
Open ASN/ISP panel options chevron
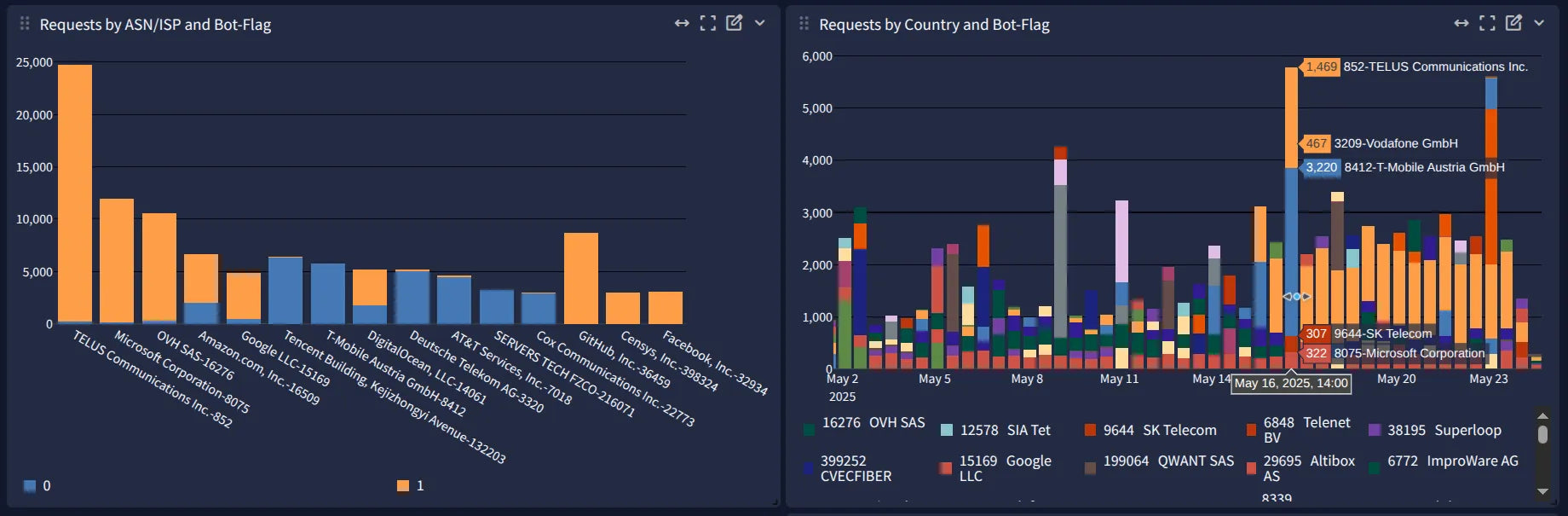click(760, 23)
